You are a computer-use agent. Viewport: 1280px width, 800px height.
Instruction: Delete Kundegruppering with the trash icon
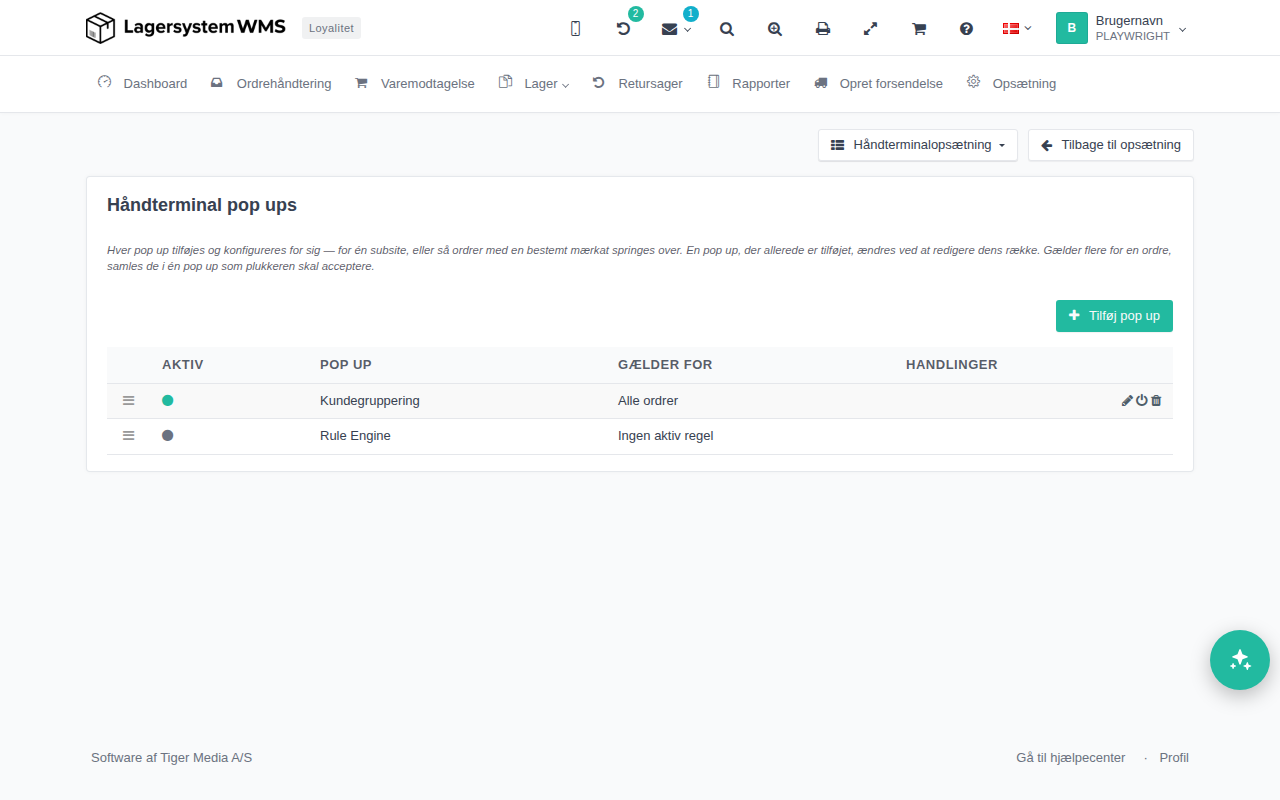1156,400
